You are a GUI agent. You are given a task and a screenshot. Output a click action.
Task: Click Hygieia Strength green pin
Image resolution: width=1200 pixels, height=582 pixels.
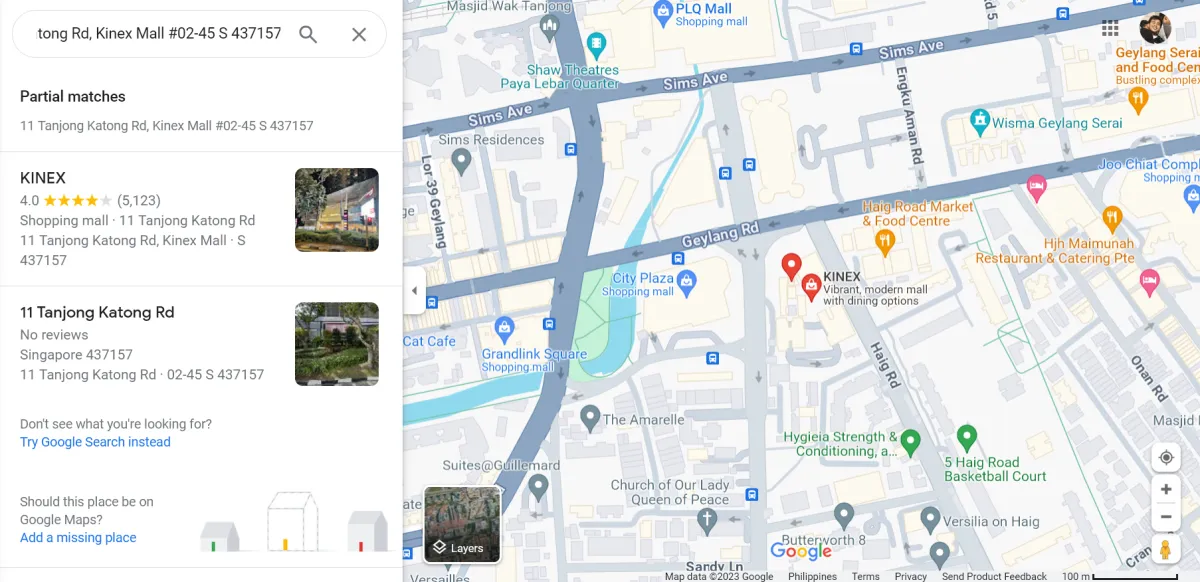click(x=910, y=440)
